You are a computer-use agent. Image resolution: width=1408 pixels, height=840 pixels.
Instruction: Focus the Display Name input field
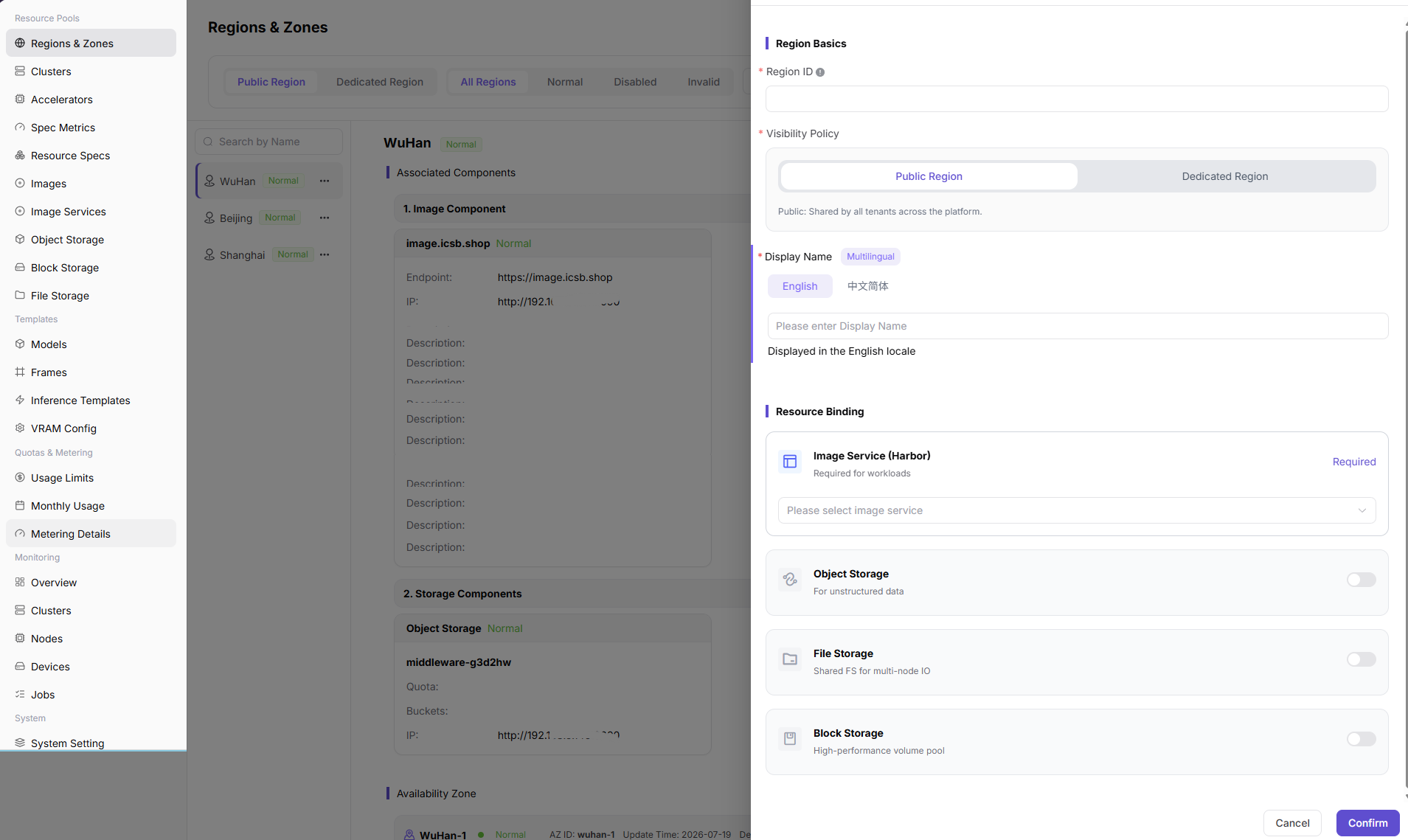coord(1078,326)
